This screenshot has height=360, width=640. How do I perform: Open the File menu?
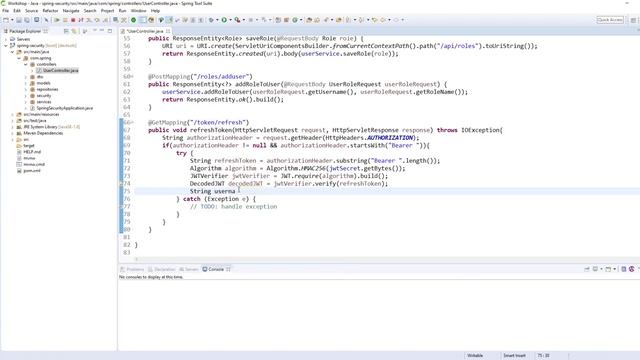6,11
